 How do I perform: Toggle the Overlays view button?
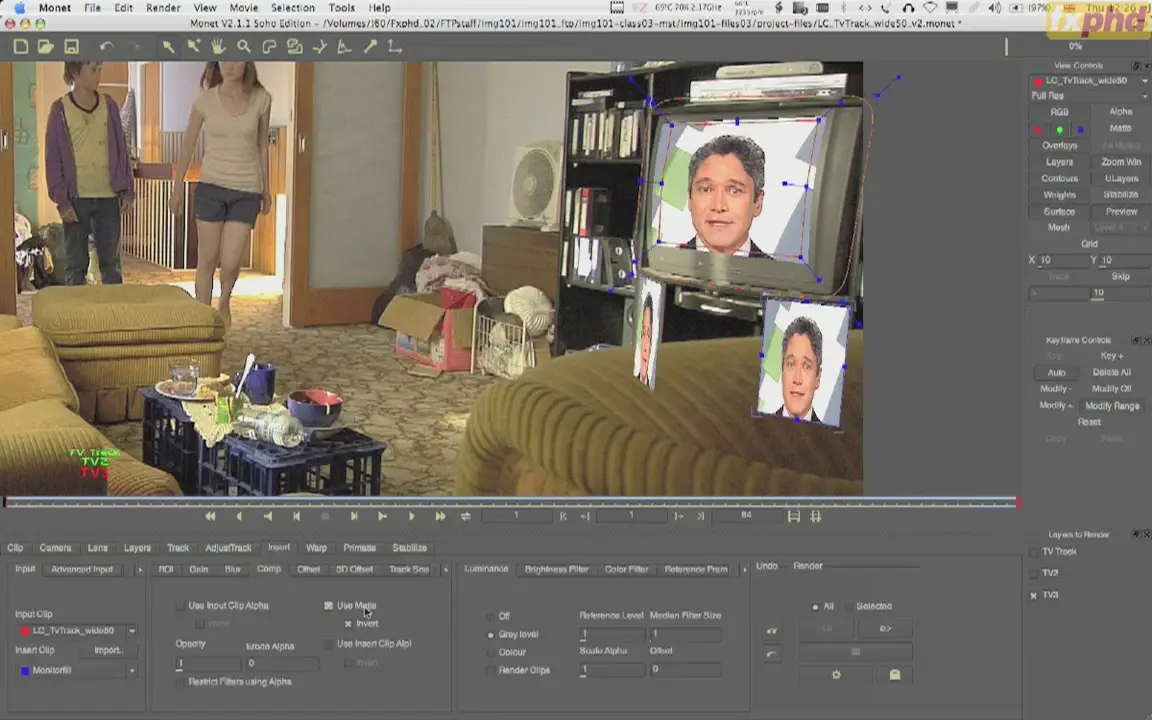click(x=1059, y=145)
